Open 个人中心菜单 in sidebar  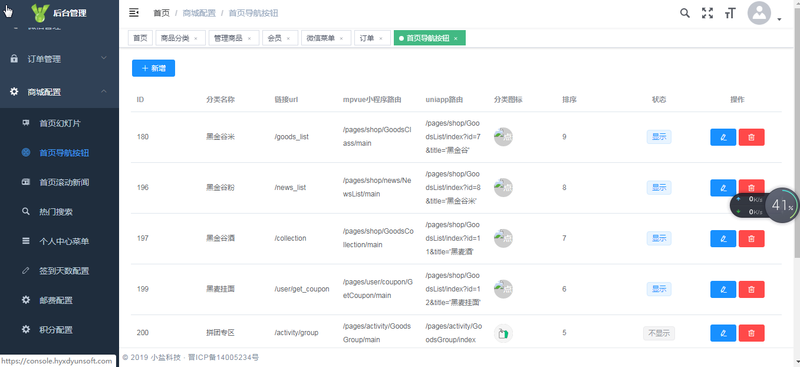click(x=59, y=241)
